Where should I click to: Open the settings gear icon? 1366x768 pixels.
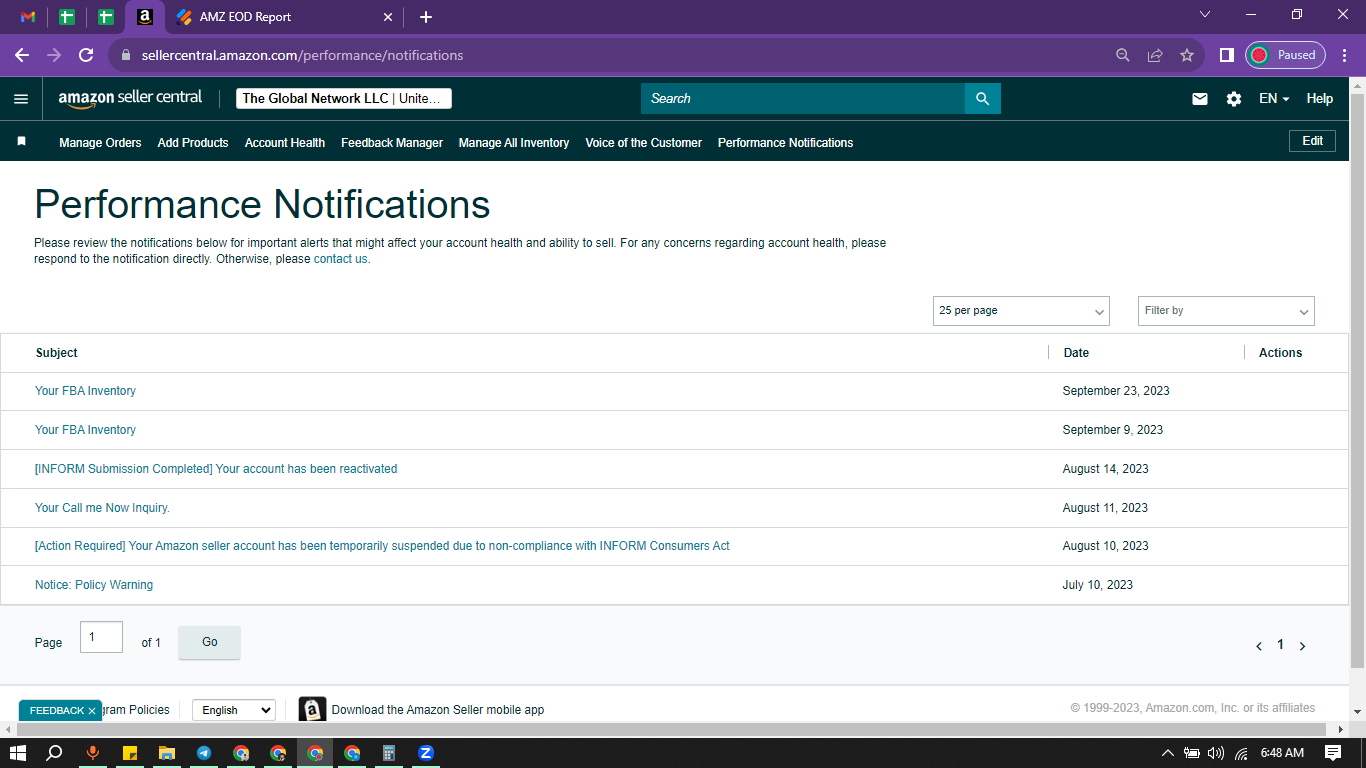pyautogui.click(x=1234, y=98)
